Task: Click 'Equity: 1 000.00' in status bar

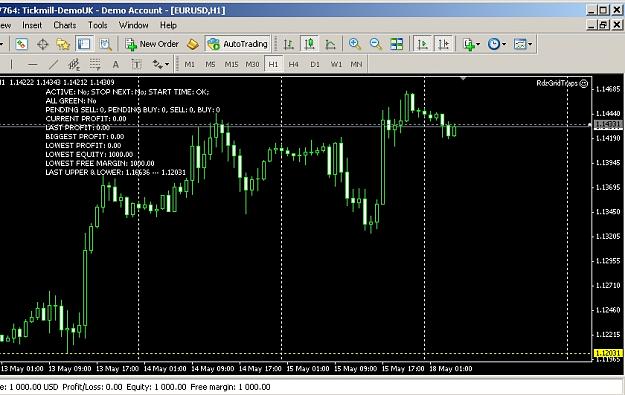Action: (x=156, y=387)
